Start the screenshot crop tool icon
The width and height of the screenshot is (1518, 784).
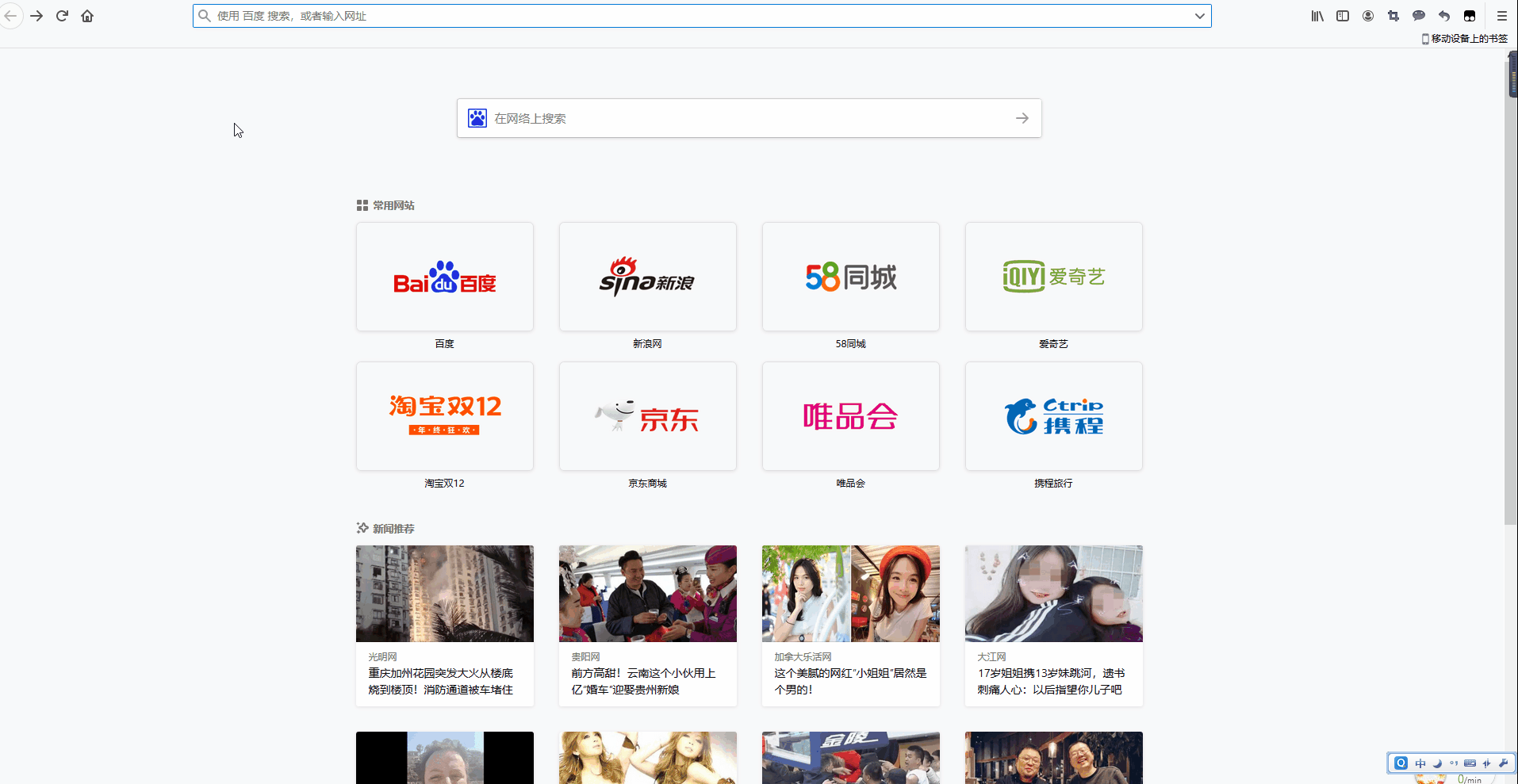(x=1393, y=16)
